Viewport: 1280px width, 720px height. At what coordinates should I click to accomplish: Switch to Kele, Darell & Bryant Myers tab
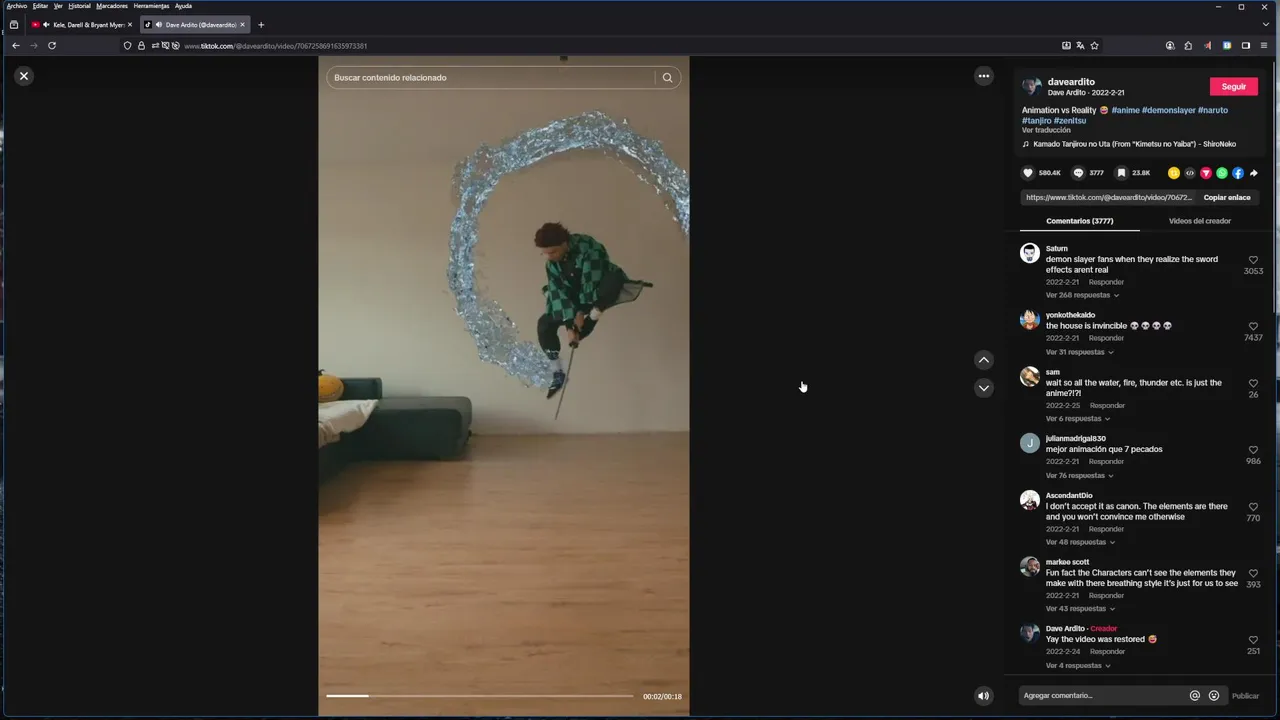pos(80,25)
